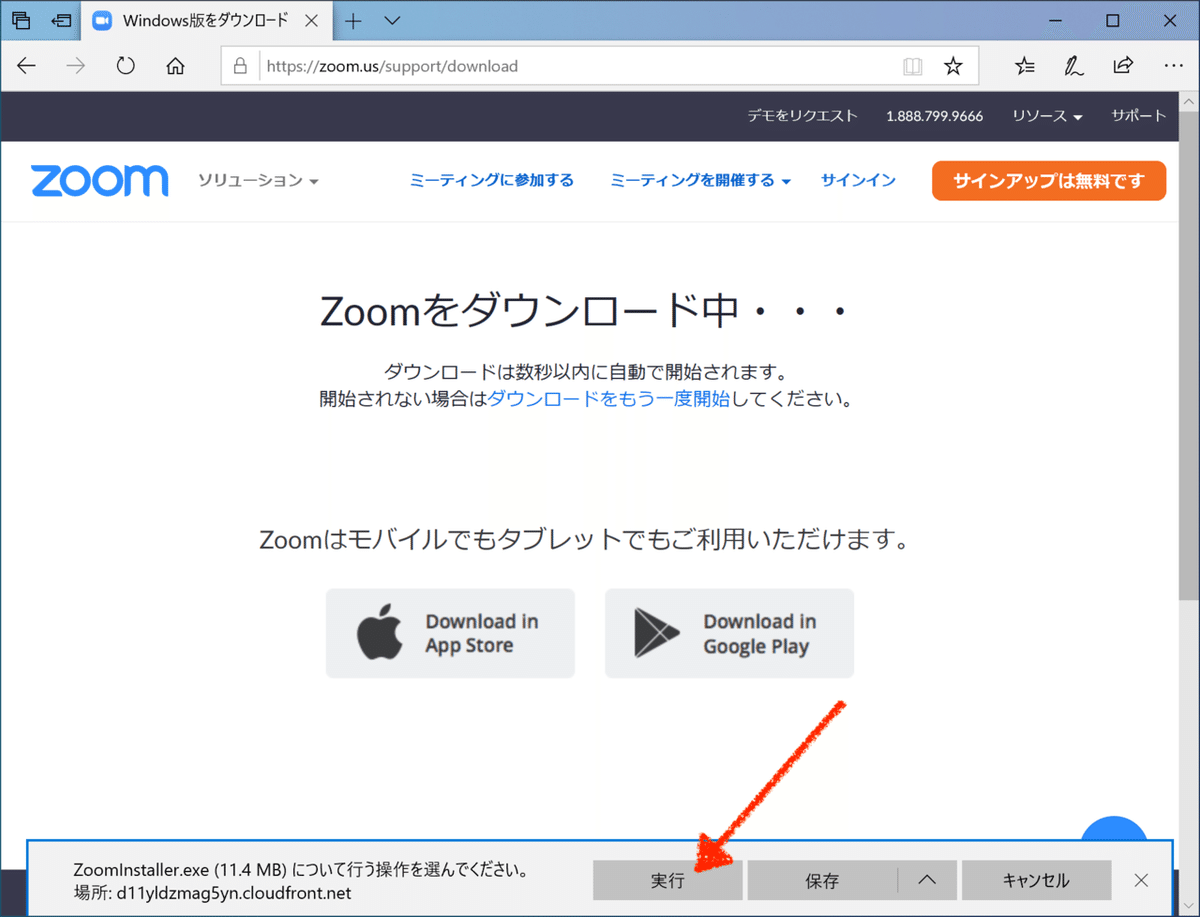Expand the リソース dropdown menu
This screenshot has width=1200, height=917.
(x=1047, y=116)
